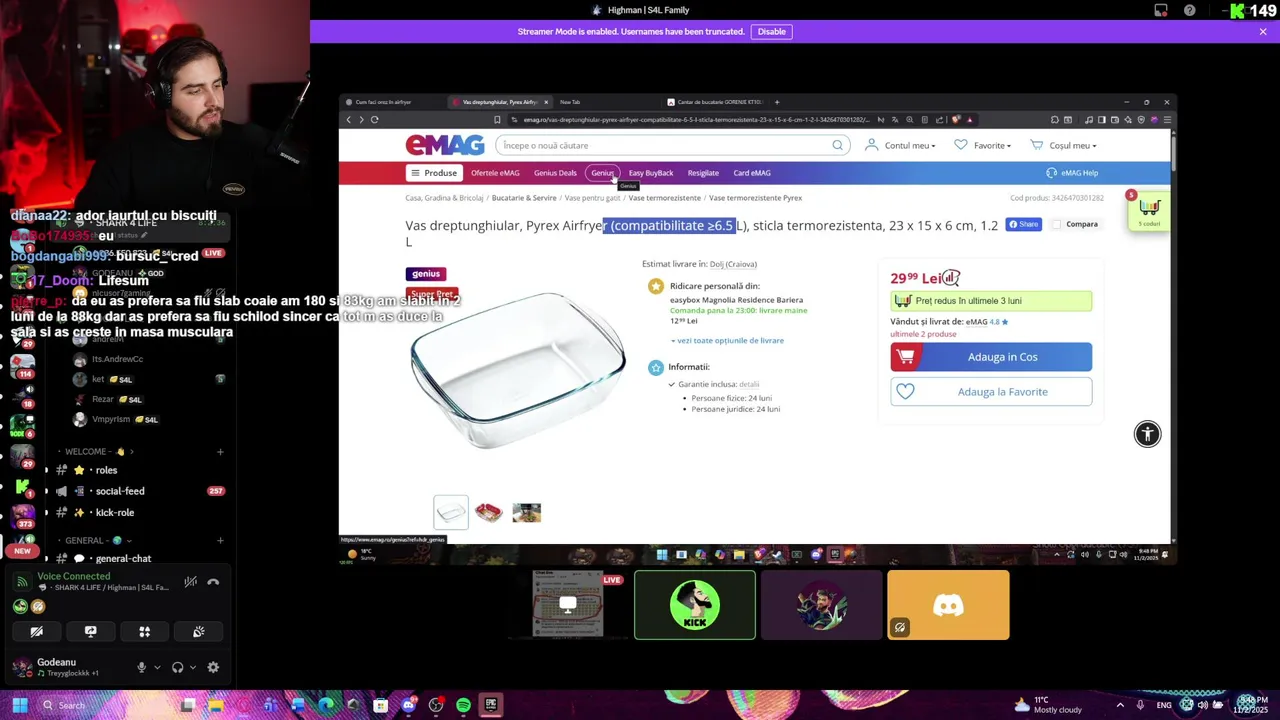The height and width of the screenshot is (720, 1280).
Task: Expand the Contul meu dropdown
Action: pos(901,145)
